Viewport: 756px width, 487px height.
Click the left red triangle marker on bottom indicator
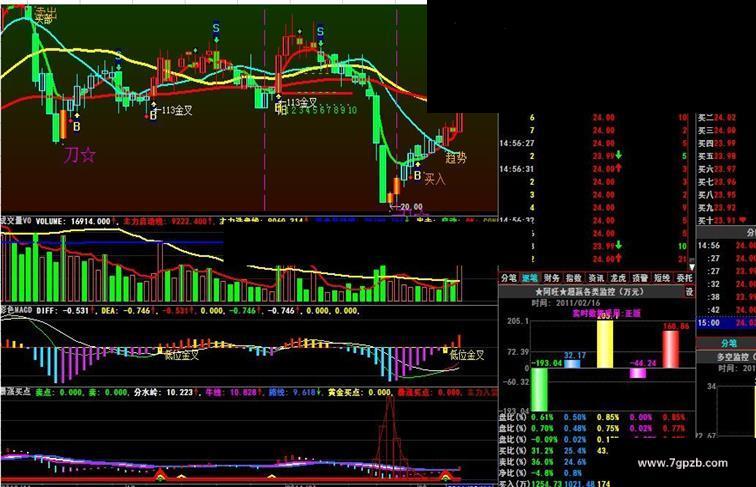pyautogui.click(x=160, y=476)
